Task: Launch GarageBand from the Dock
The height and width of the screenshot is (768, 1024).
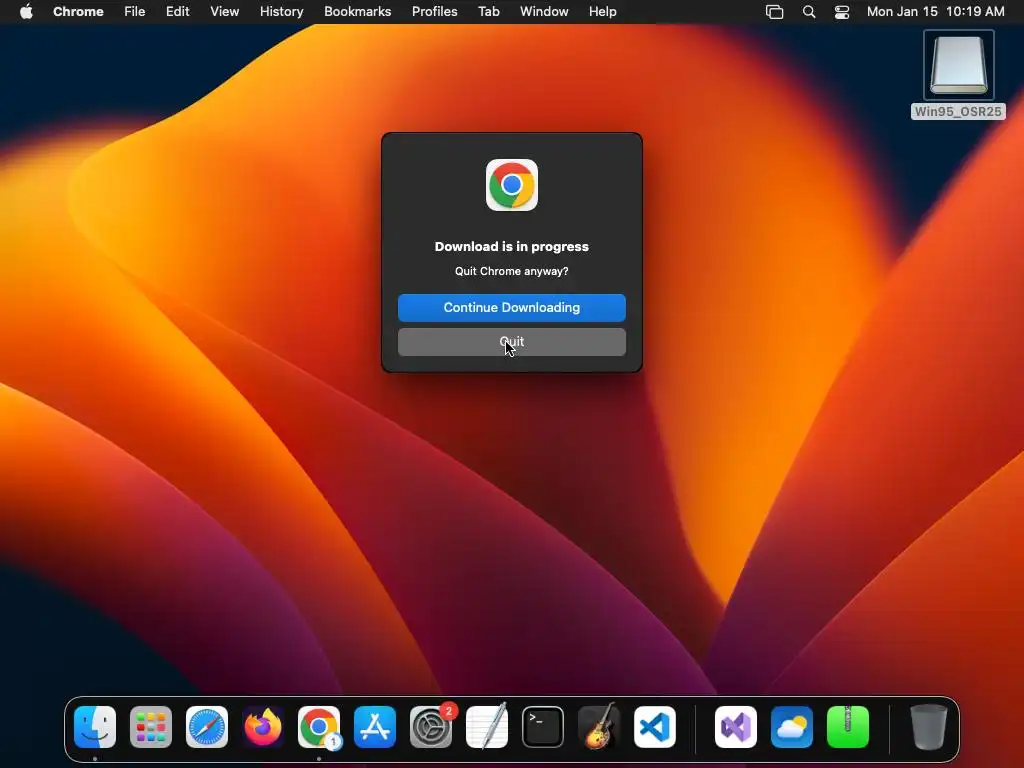Action: click(x=599, y=727)
